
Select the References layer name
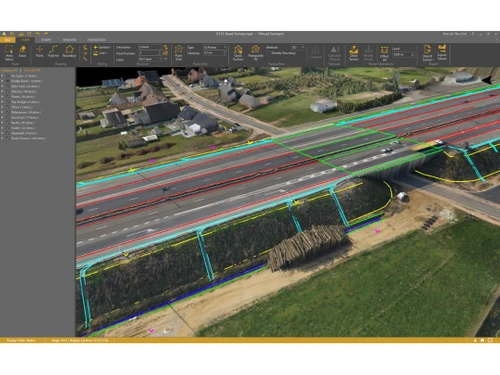point(25,112)
